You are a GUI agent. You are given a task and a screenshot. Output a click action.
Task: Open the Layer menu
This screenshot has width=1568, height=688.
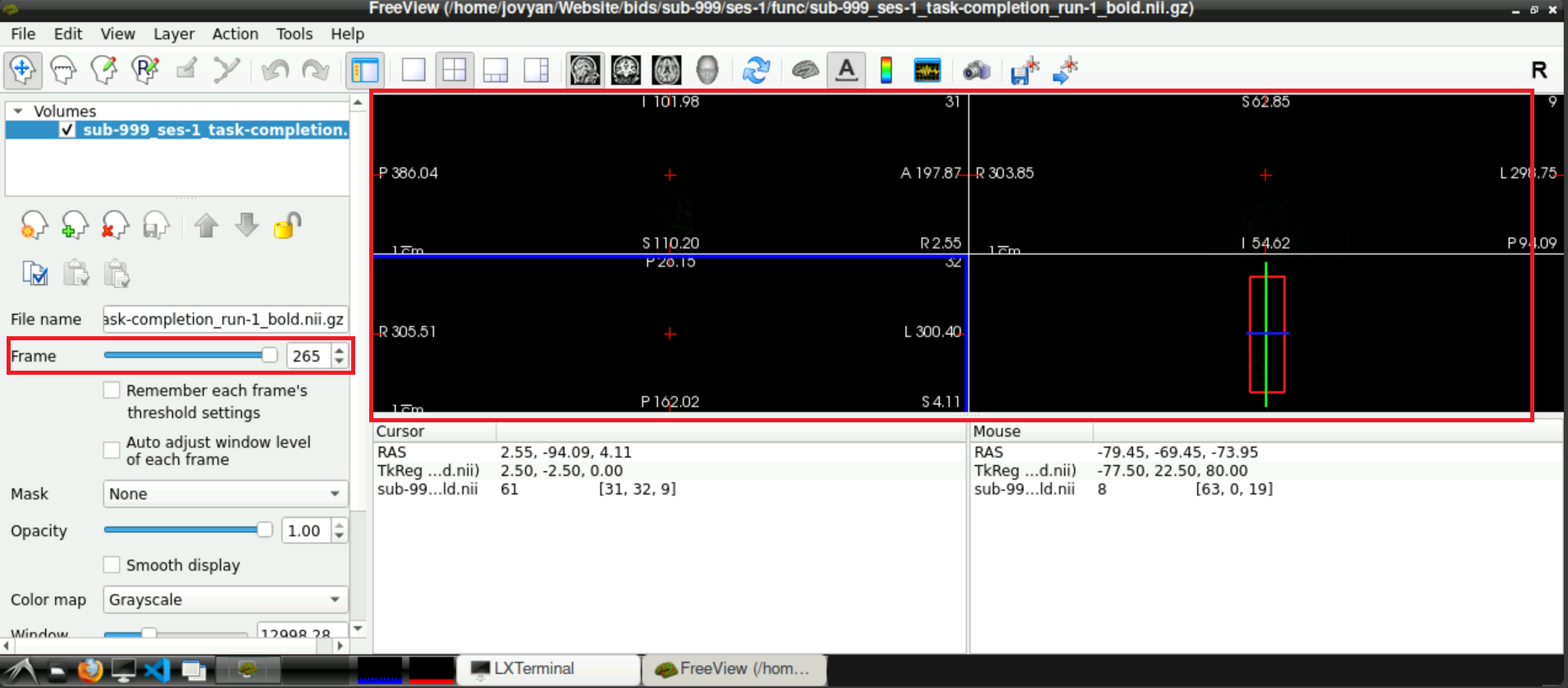[174, 34]
